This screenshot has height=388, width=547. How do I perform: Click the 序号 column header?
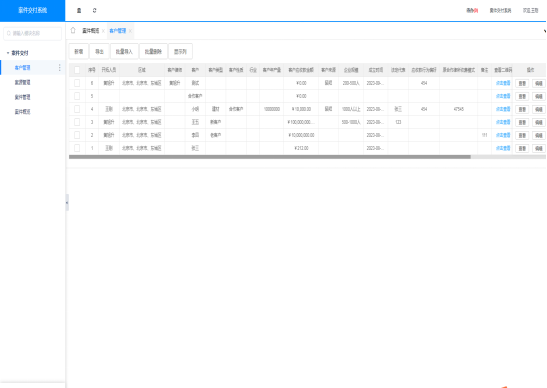(x=92, y=70)
